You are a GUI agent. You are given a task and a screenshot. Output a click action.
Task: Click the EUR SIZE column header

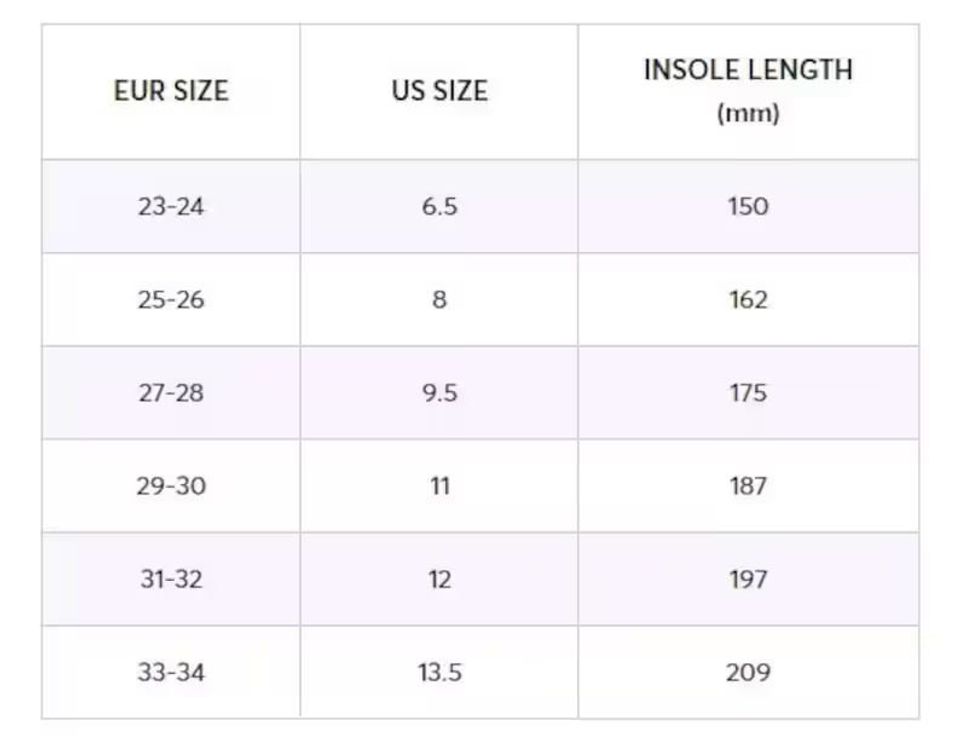tap(171, 91)
